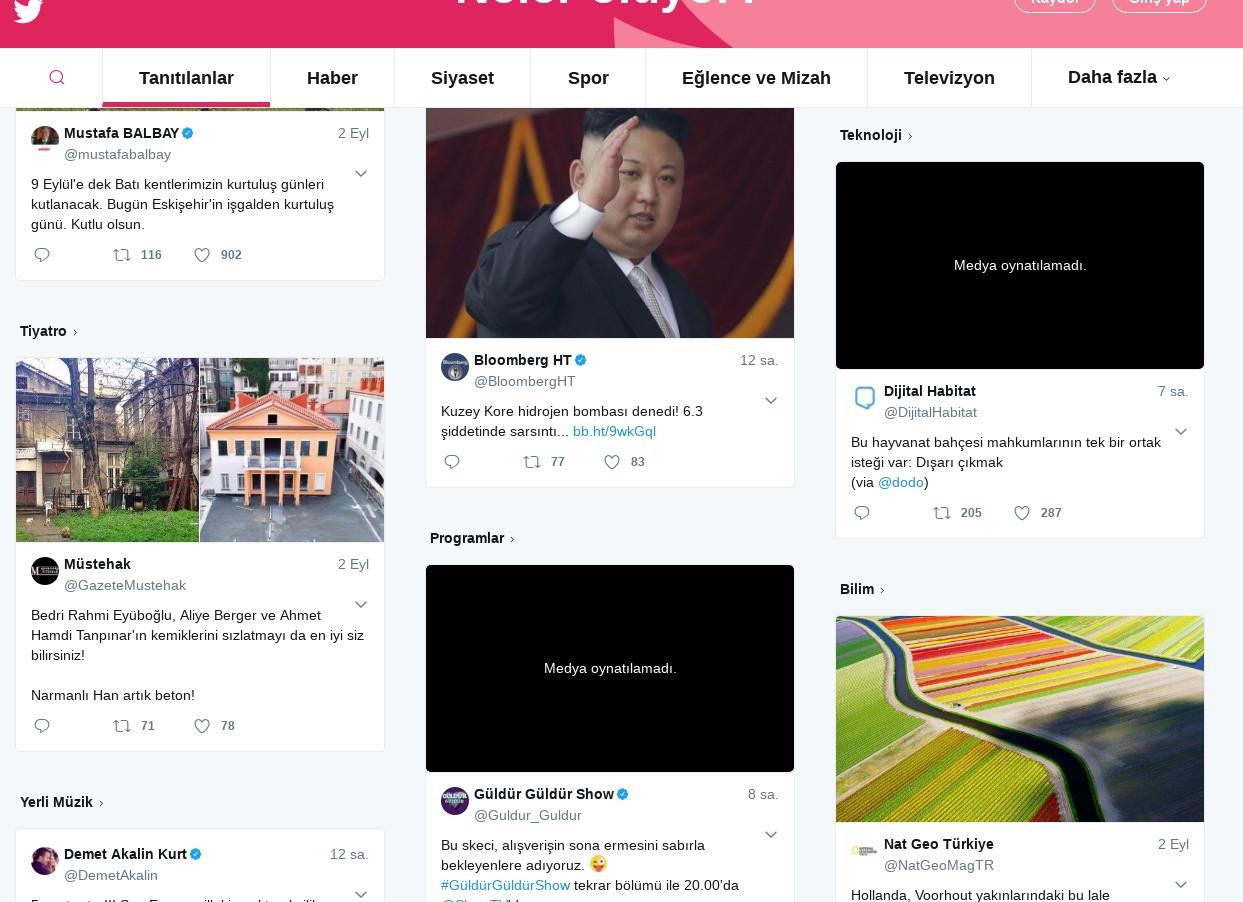Switch to the Siyaset tab
Screen dimensions: 1243x902
point(462,78)
